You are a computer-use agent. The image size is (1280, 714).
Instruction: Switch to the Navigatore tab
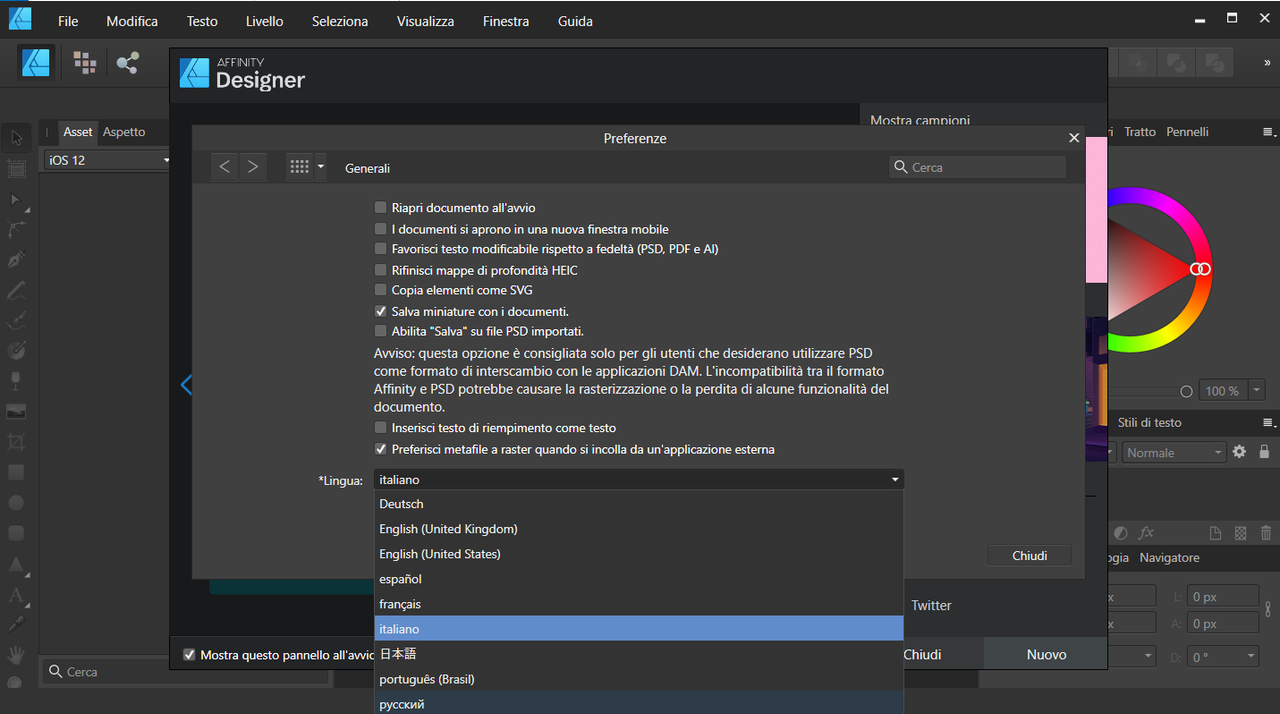pyautogui.click(x=1169, y=558)
